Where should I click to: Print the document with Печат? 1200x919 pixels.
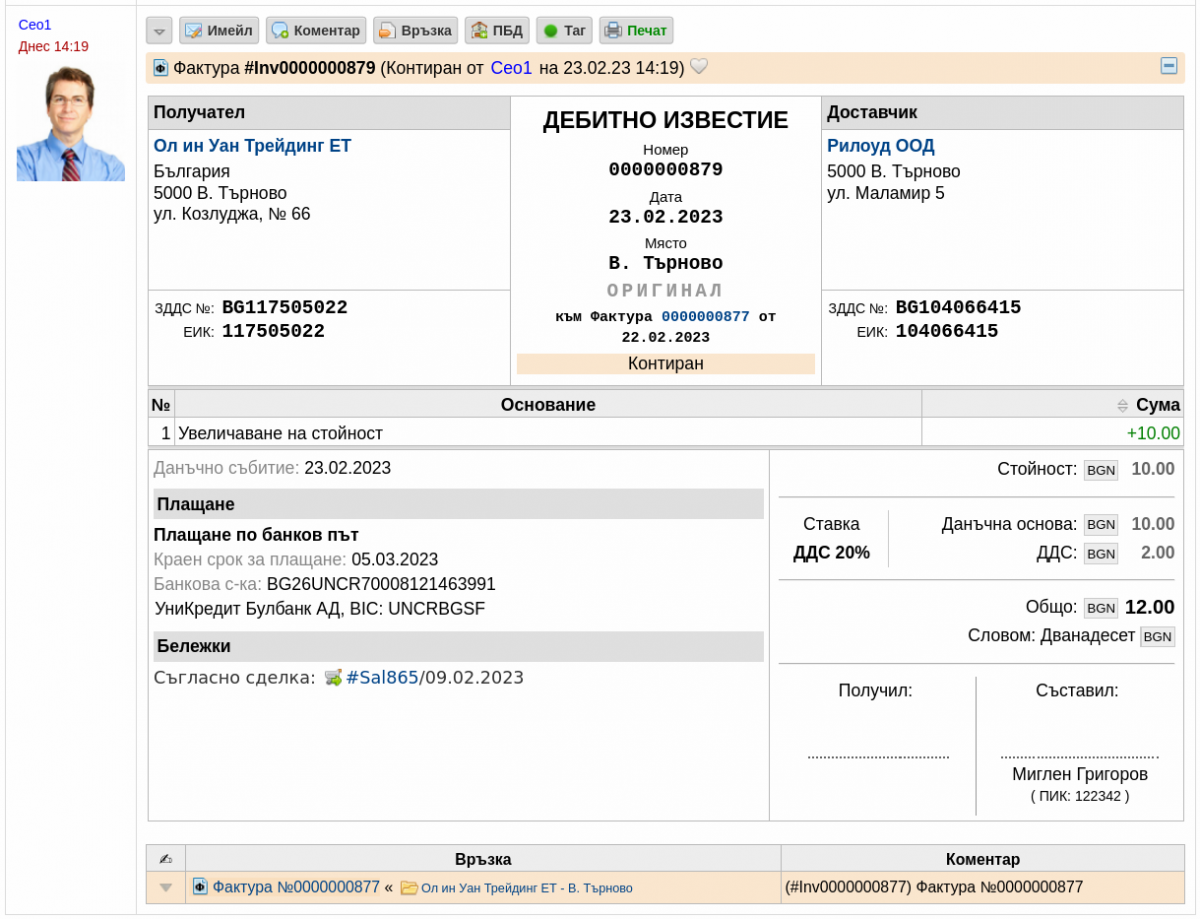636,30
